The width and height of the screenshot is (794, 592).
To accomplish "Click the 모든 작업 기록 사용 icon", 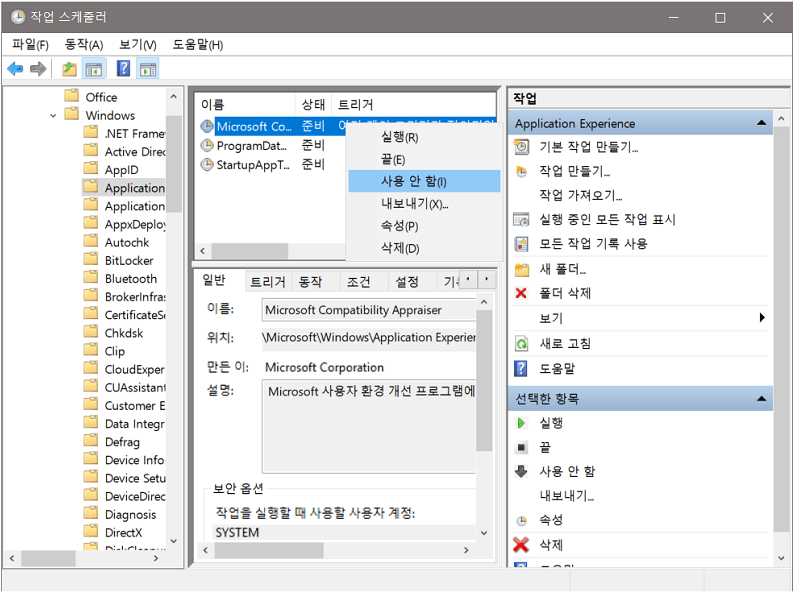I will [x=521, y=244].
